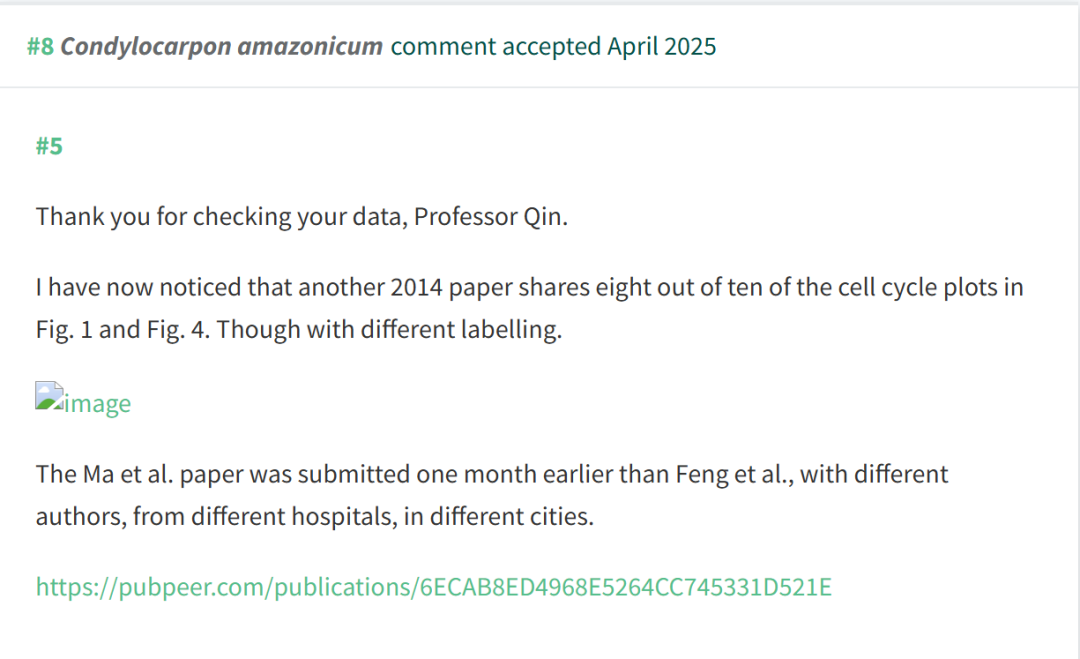This screenshot has height=659, width=1080.
Task: Click the paragraph beginning "I have now noticed"
Action: [530, 308]
